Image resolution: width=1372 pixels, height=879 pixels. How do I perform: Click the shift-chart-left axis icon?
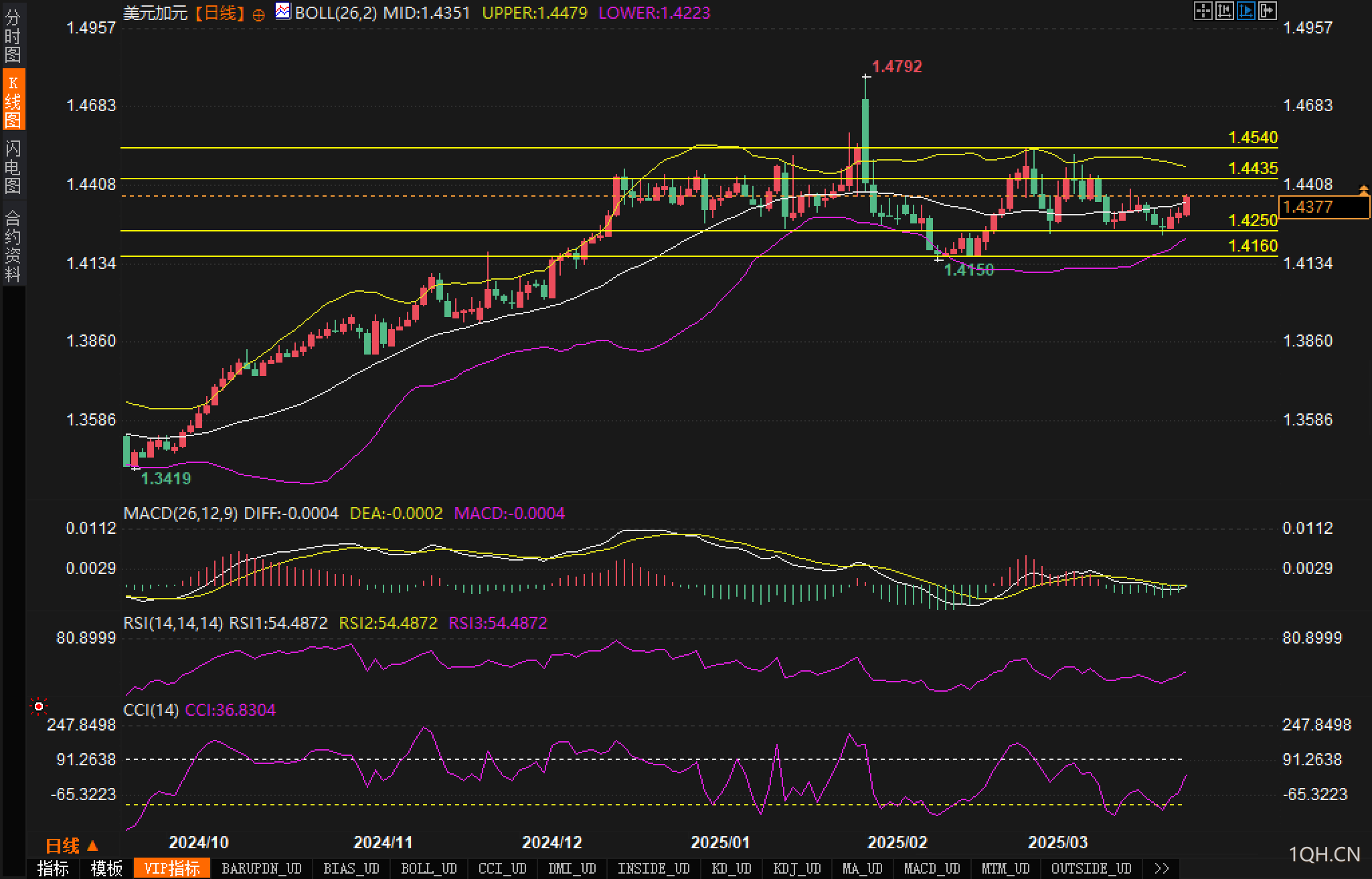[1224, 11]
